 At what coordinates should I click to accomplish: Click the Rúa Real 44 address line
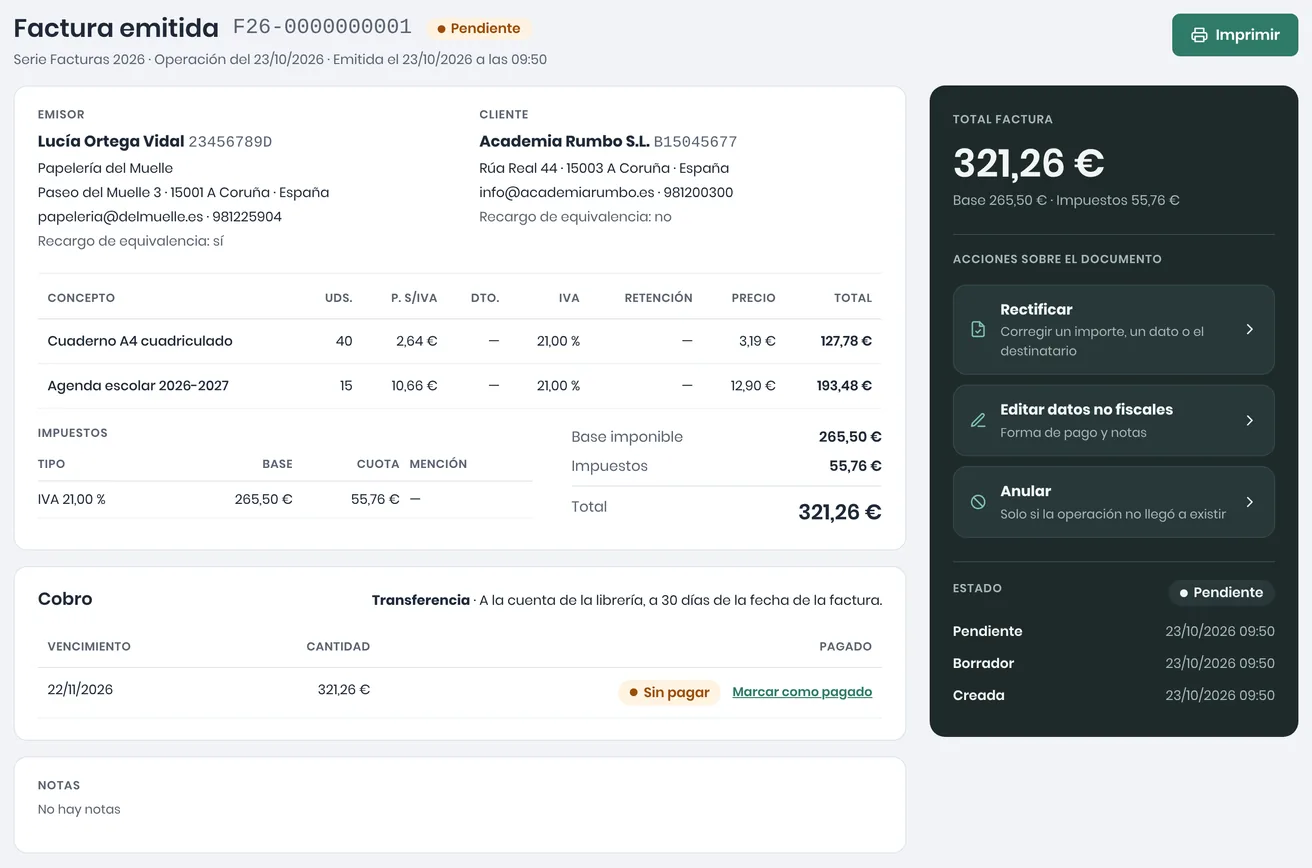[604, 168]
